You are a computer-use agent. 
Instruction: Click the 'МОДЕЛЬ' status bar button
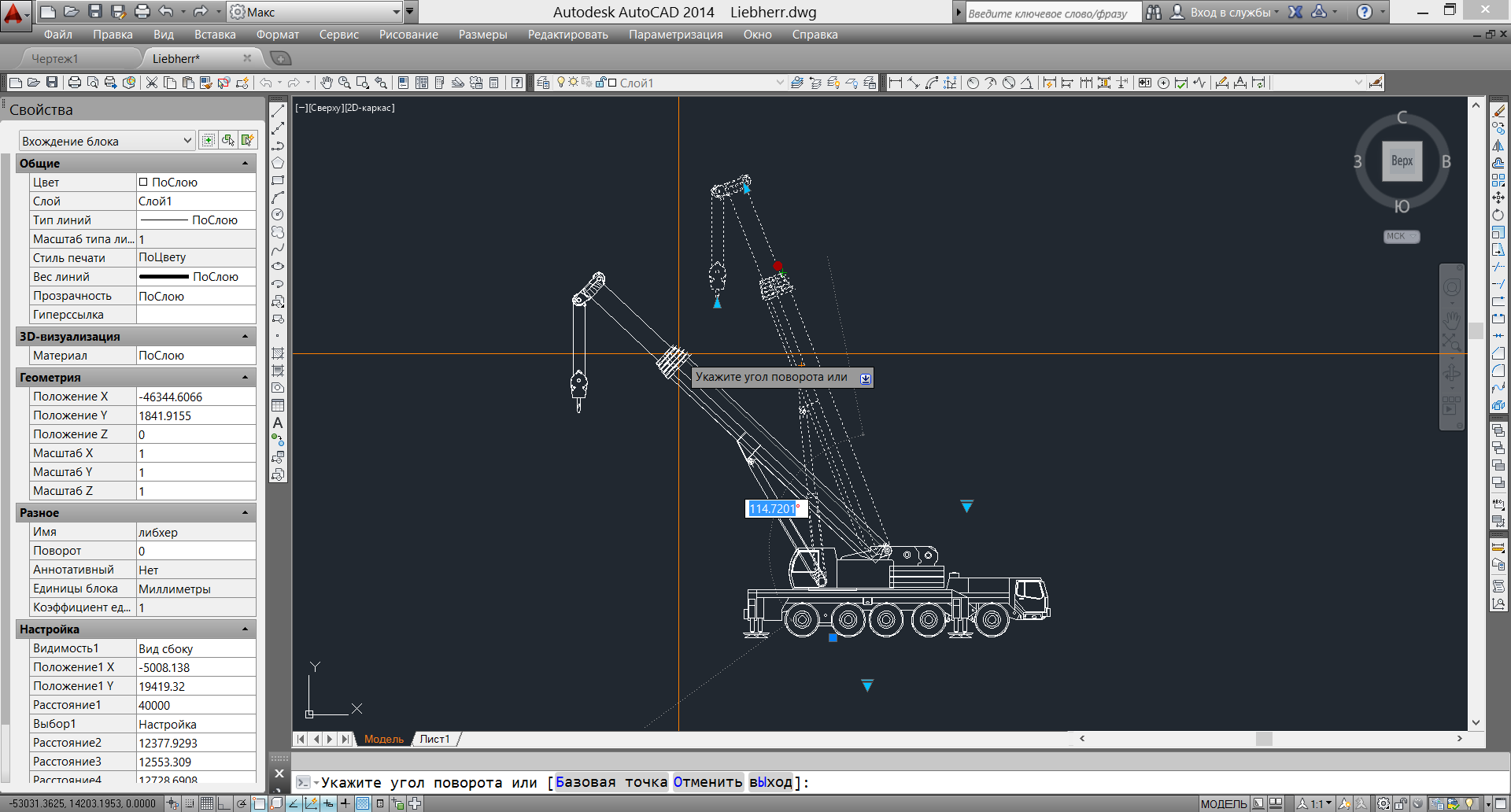(1223, 803)
